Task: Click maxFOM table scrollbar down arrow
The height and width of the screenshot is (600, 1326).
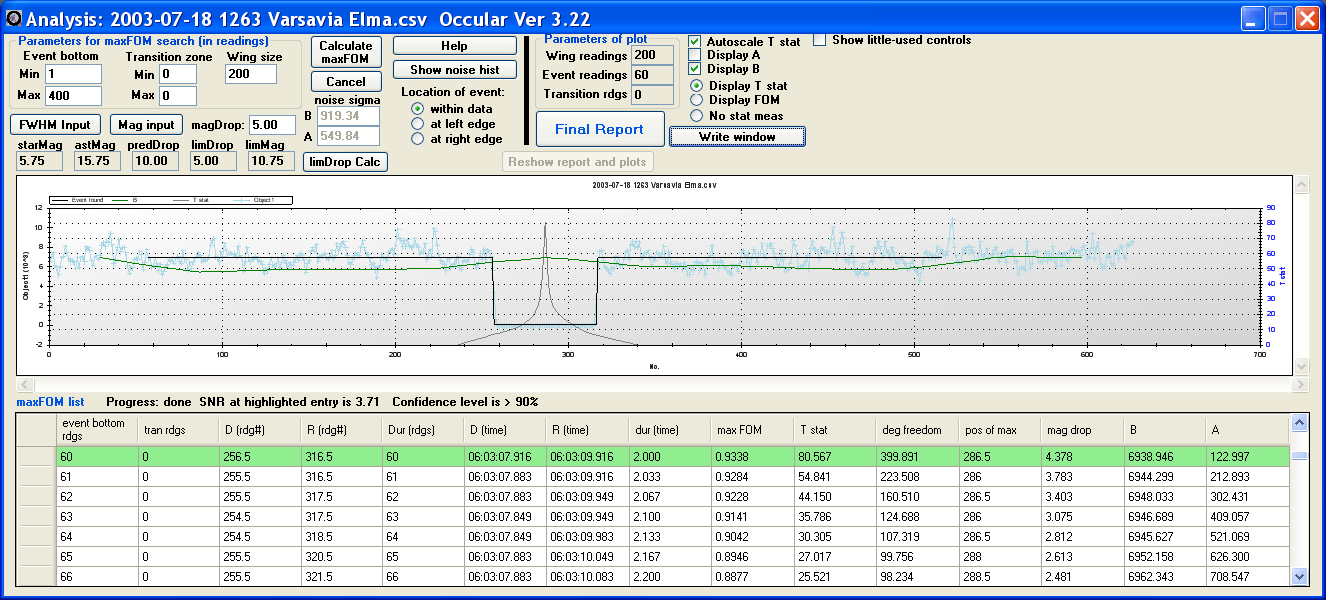Action: pyautogui.click(x=1299, y=576)
